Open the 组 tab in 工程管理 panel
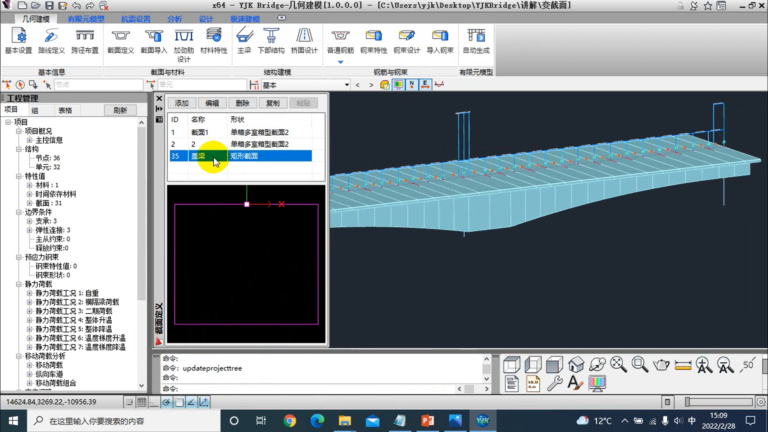 coord(35,110)
